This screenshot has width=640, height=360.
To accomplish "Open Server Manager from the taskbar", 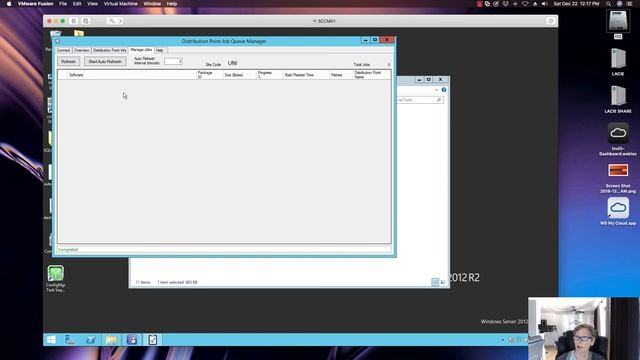I will pos(70,340).
